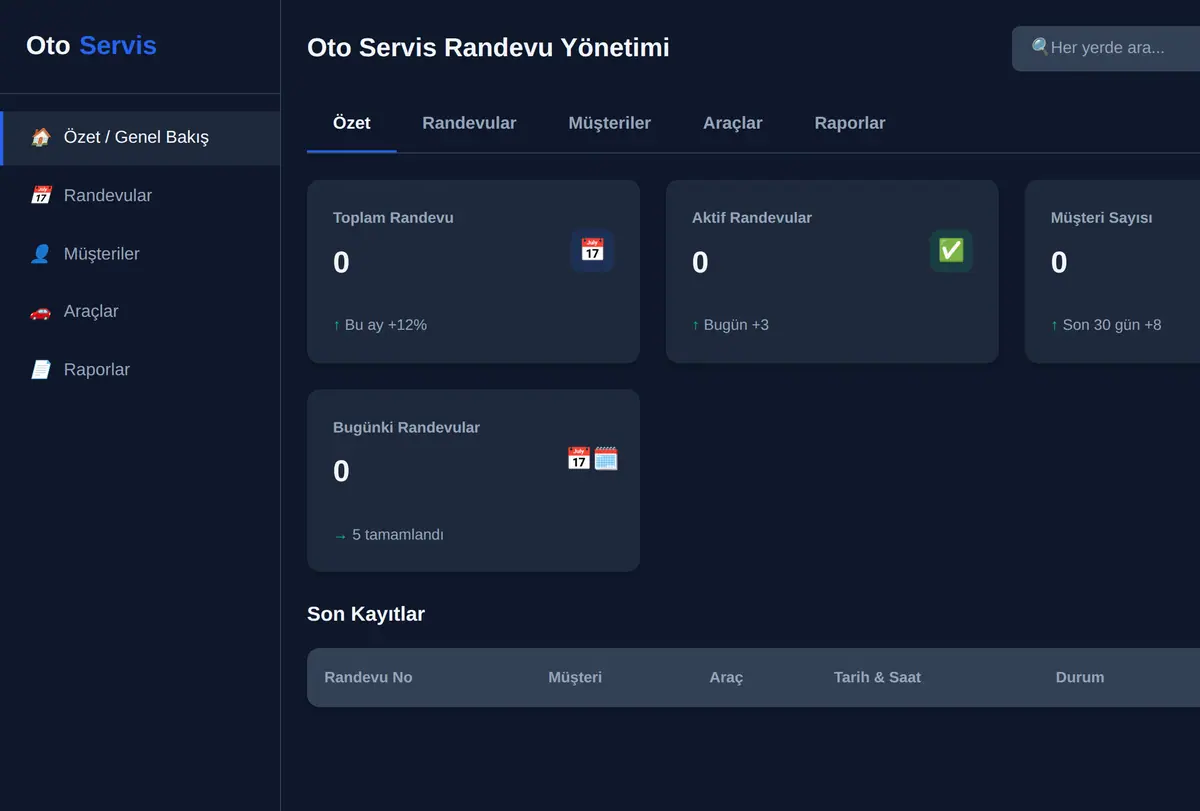
Task: Click the calendar icons in Bugünki Randevular card
Action: pos(592,459)
